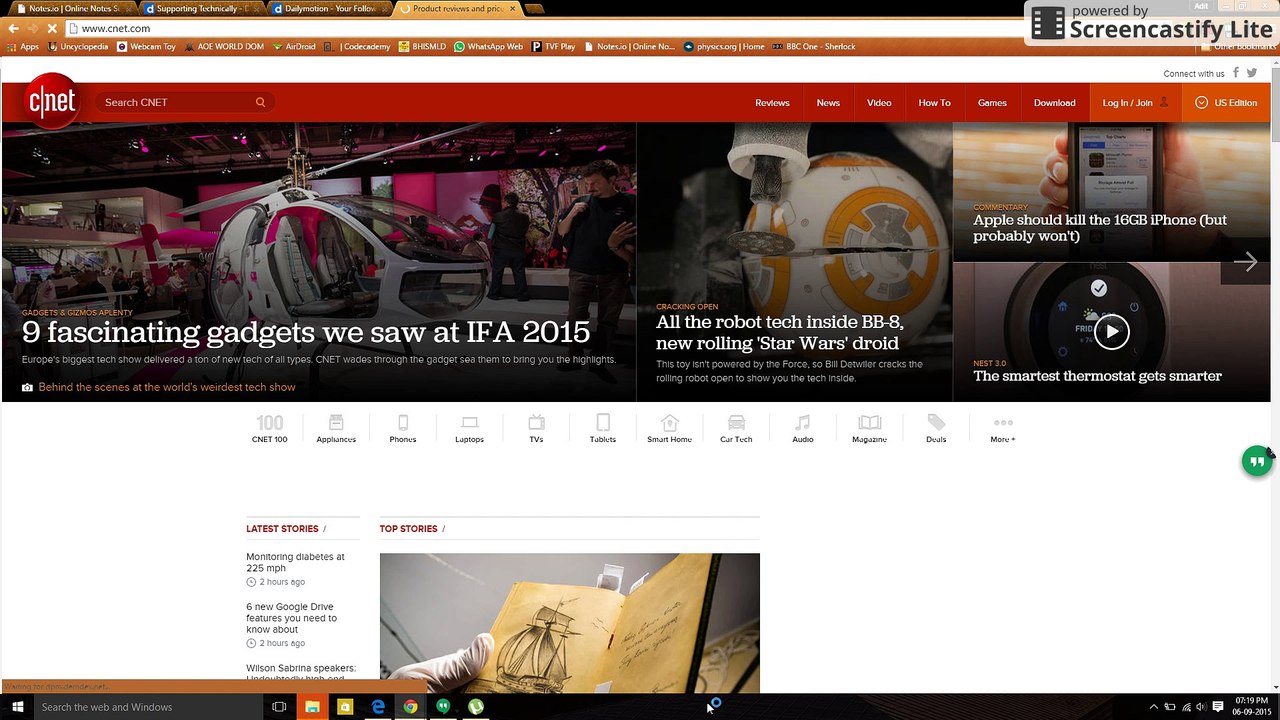Expand the US Edition selector
Image resolution: width=1280 pixels, height=720 pixels.
1226,102
